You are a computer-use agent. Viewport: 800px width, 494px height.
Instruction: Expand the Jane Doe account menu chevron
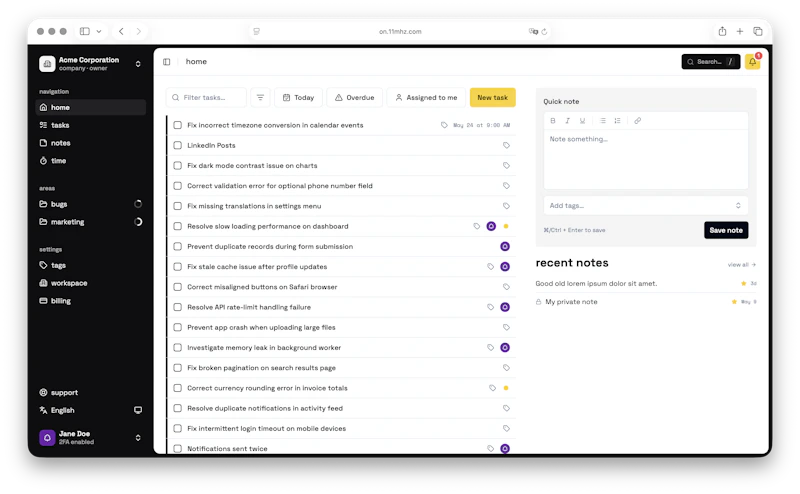(138, 438)
